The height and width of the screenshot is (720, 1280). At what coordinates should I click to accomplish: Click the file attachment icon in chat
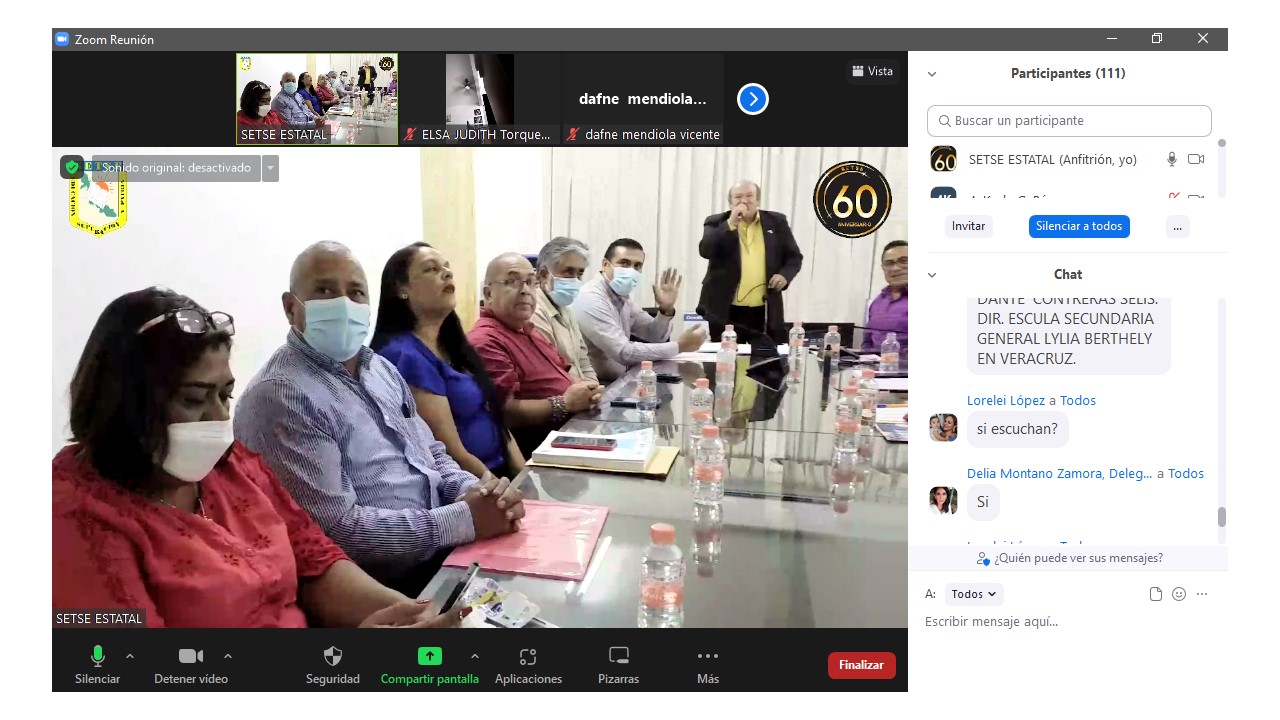pos(1156,594)
